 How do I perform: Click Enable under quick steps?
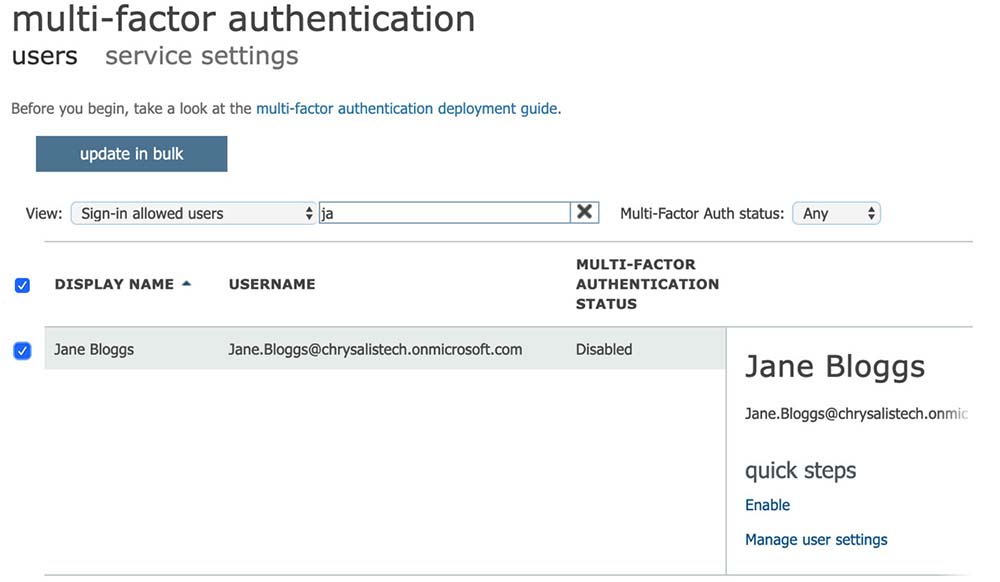[x=767, y=505]
